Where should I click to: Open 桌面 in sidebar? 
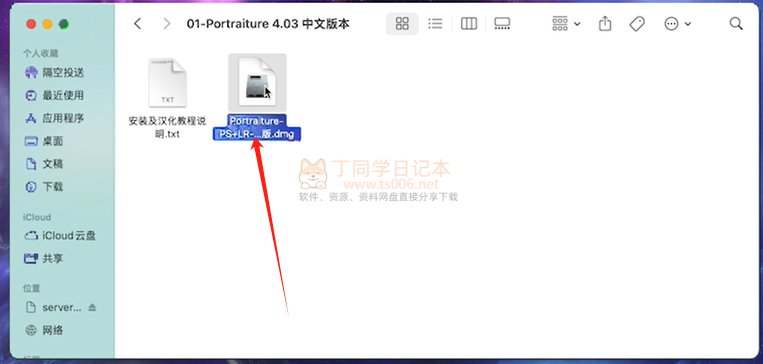tap(53, 141)
